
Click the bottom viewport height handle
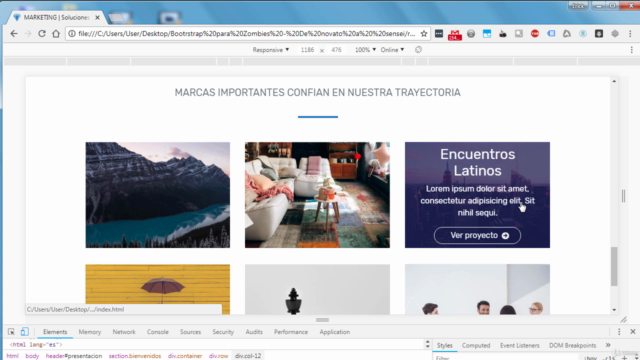(322, 320)
